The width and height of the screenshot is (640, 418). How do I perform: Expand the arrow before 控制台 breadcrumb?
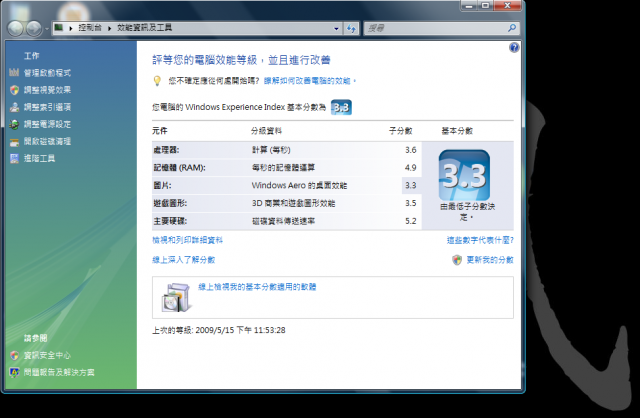tap(71, 28)
